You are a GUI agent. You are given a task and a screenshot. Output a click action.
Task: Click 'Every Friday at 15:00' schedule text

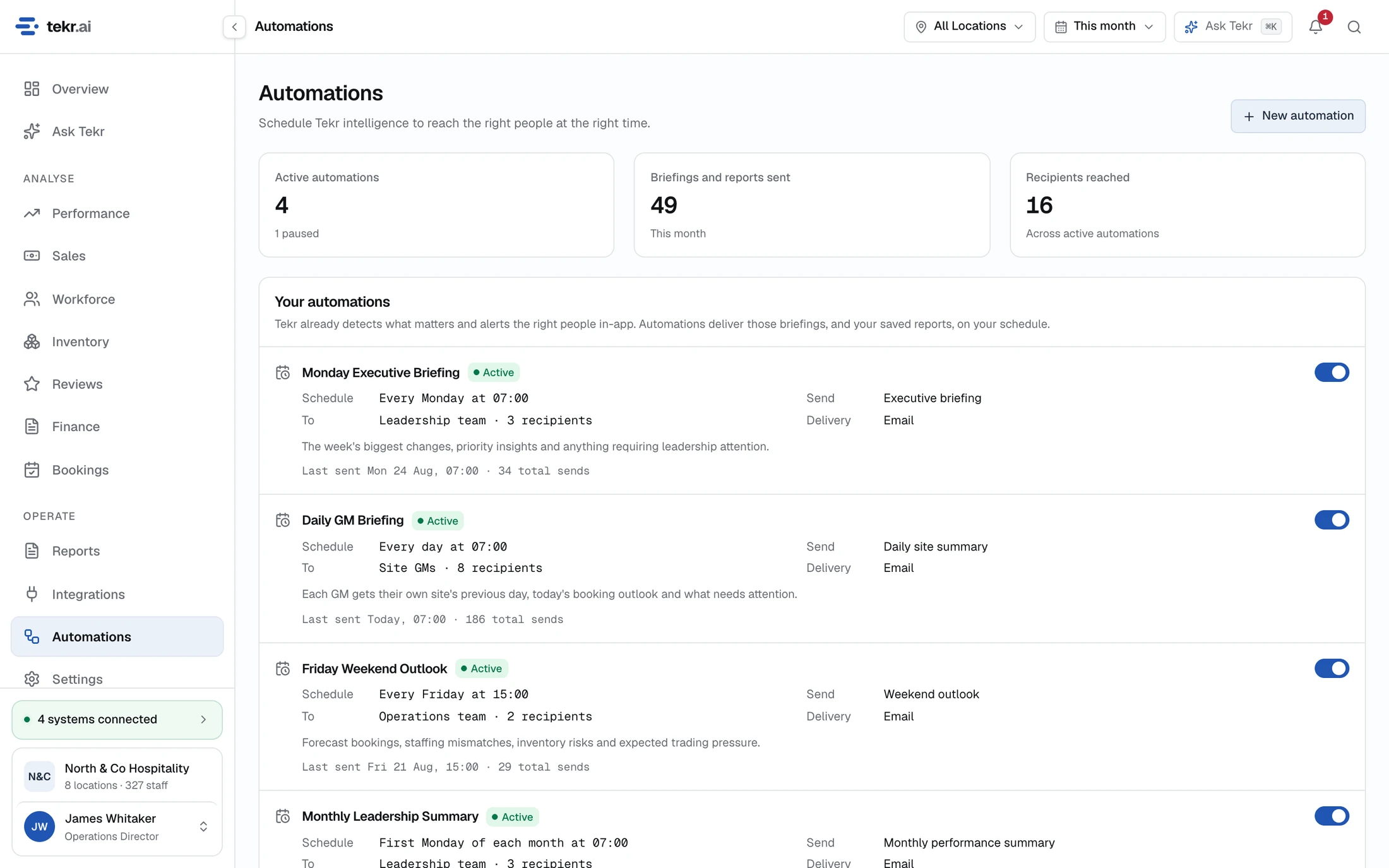(x=453, y=694)
